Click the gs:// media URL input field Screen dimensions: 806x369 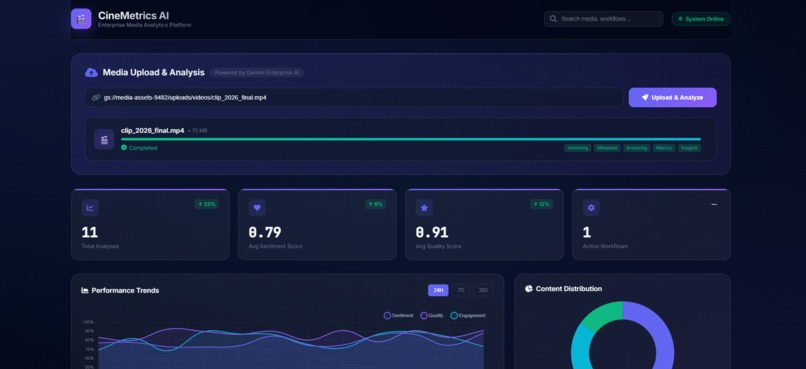[354, 97]
